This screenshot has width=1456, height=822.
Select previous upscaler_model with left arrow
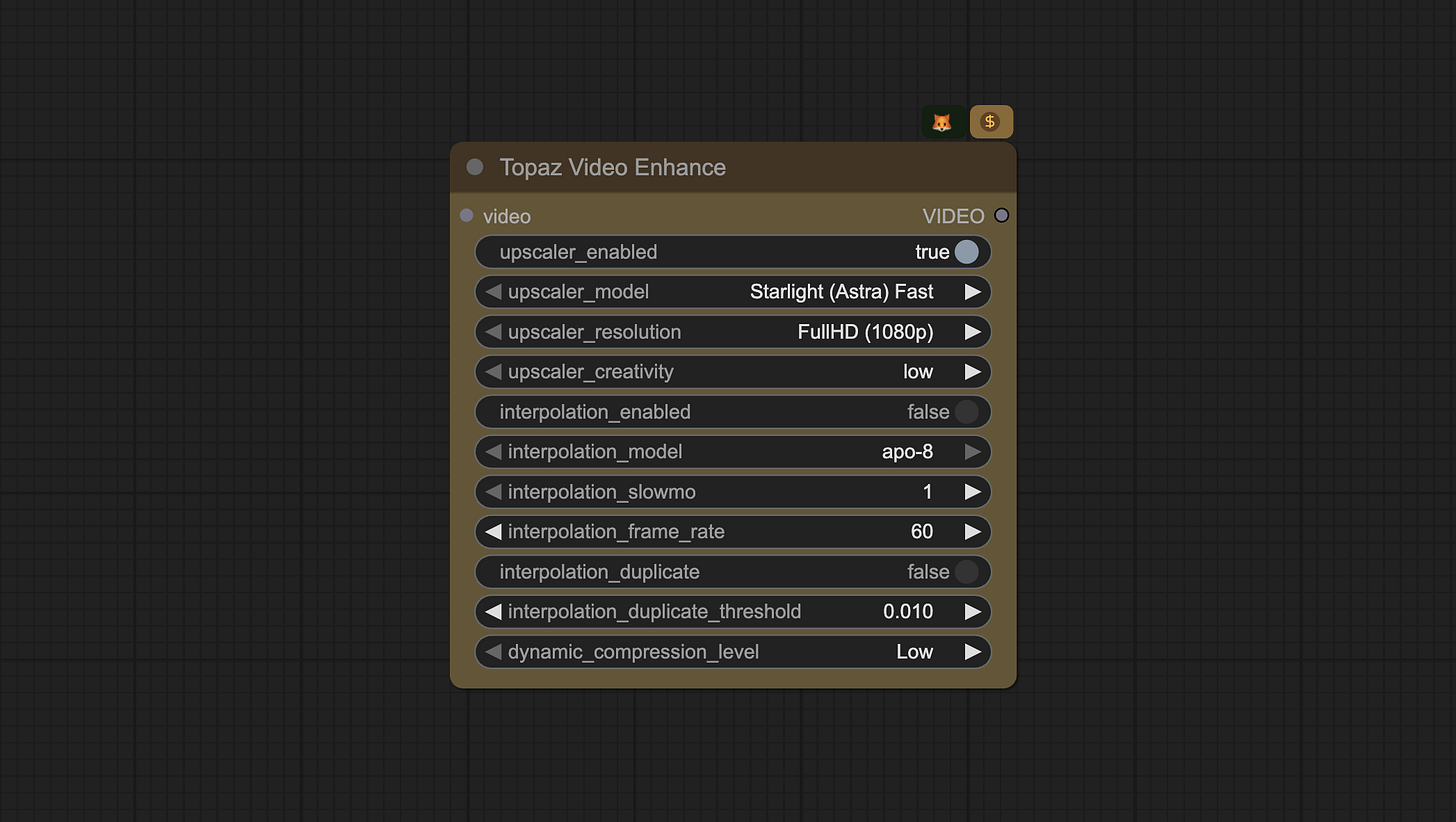493,292
